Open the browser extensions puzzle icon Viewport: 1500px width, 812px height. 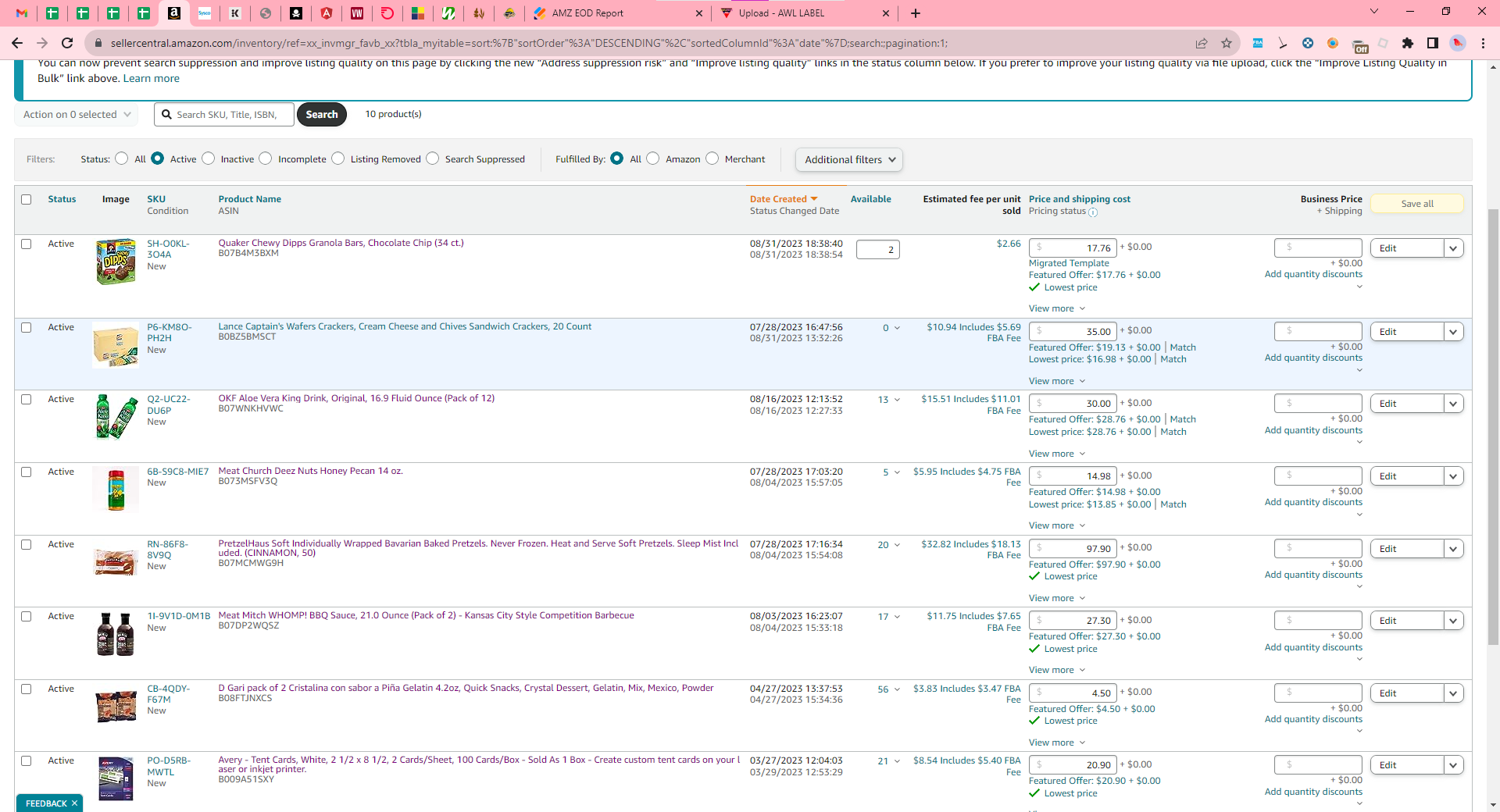point(1408,43)
